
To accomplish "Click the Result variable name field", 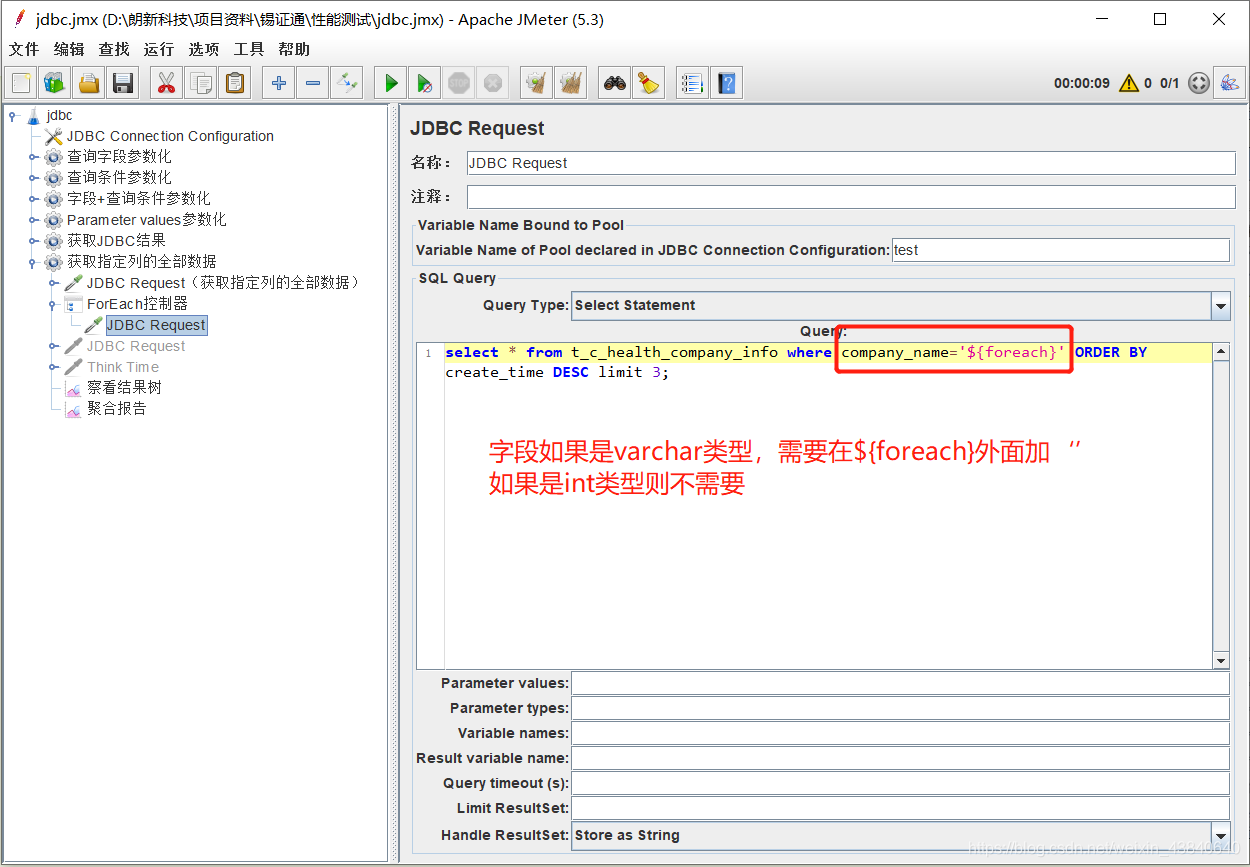I will 900,758.
